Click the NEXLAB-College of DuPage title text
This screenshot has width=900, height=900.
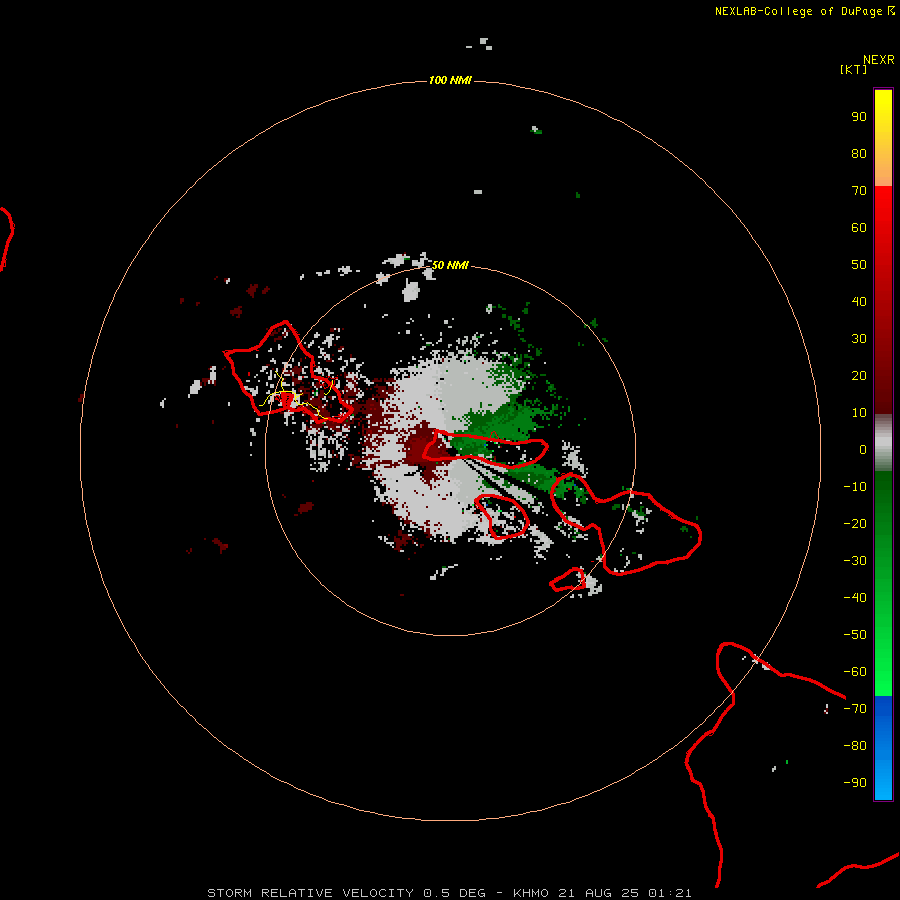(798, 11)
